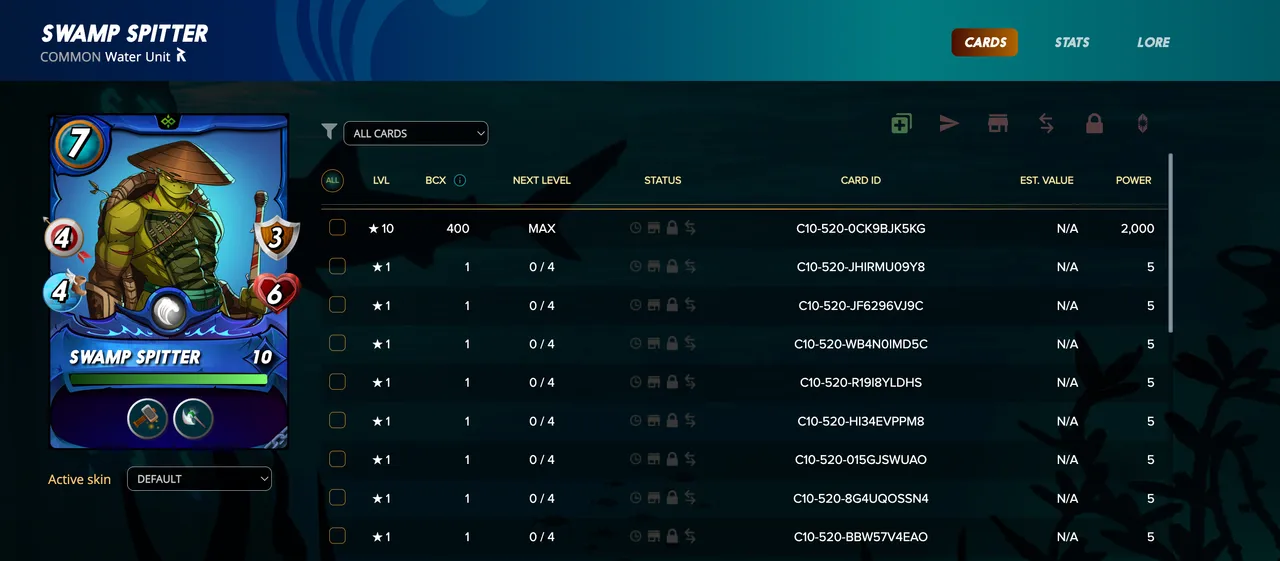Click the market storefront icon in toolbar
Viewport: 1280px width, 561px height.
pos(997,123)
